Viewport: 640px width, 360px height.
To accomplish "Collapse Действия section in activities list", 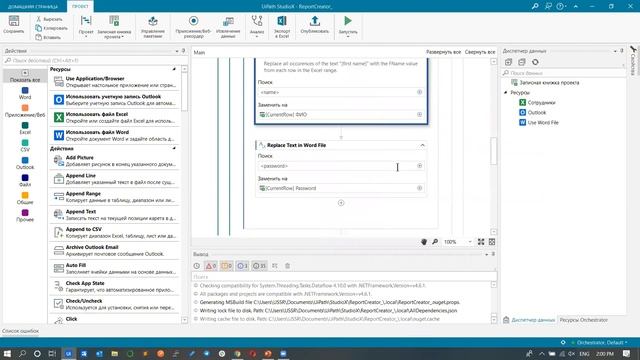I will (x=174, y=149).
